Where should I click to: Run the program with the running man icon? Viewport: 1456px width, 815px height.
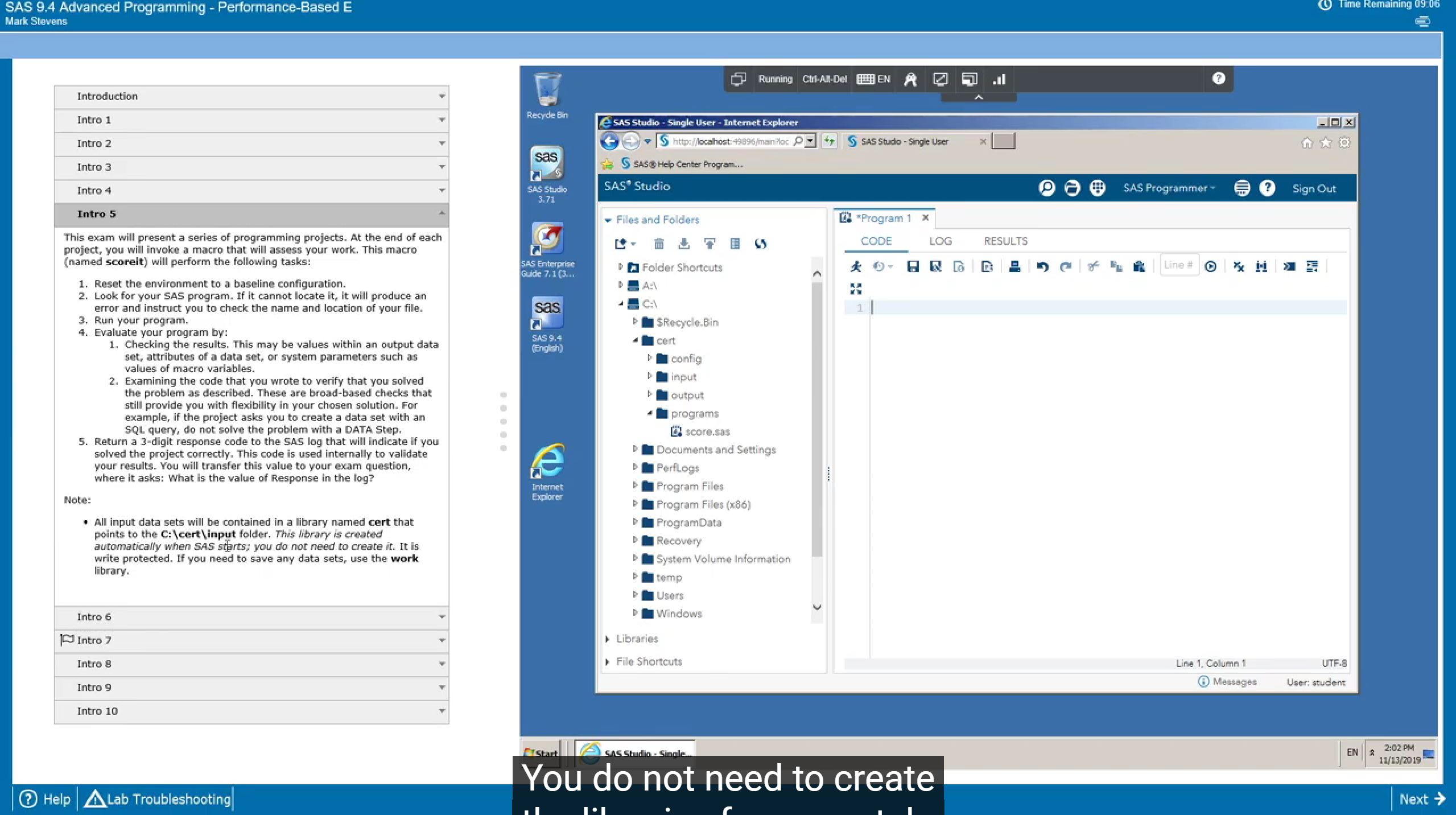click(x=856, y=266)
